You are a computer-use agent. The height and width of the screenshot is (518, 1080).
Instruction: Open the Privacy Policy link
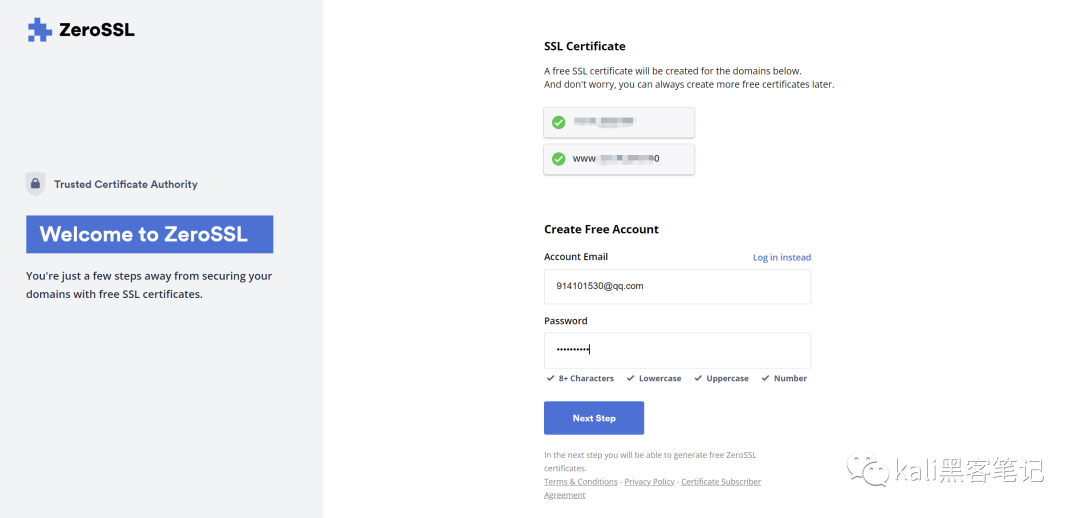click(x=649, y=482)
